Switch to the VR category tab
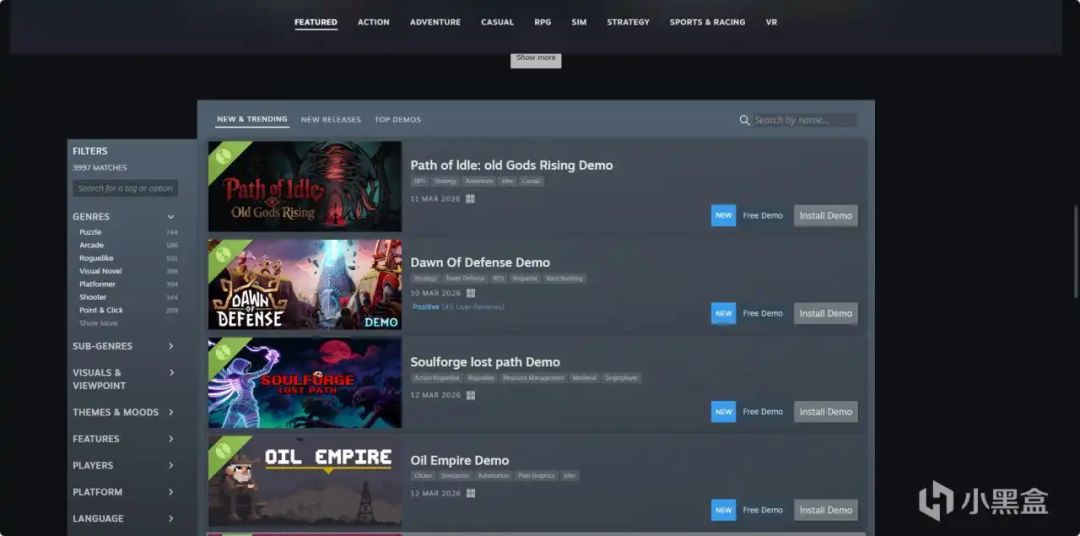Screen dimensions: 1080x536 click(771, 22)
